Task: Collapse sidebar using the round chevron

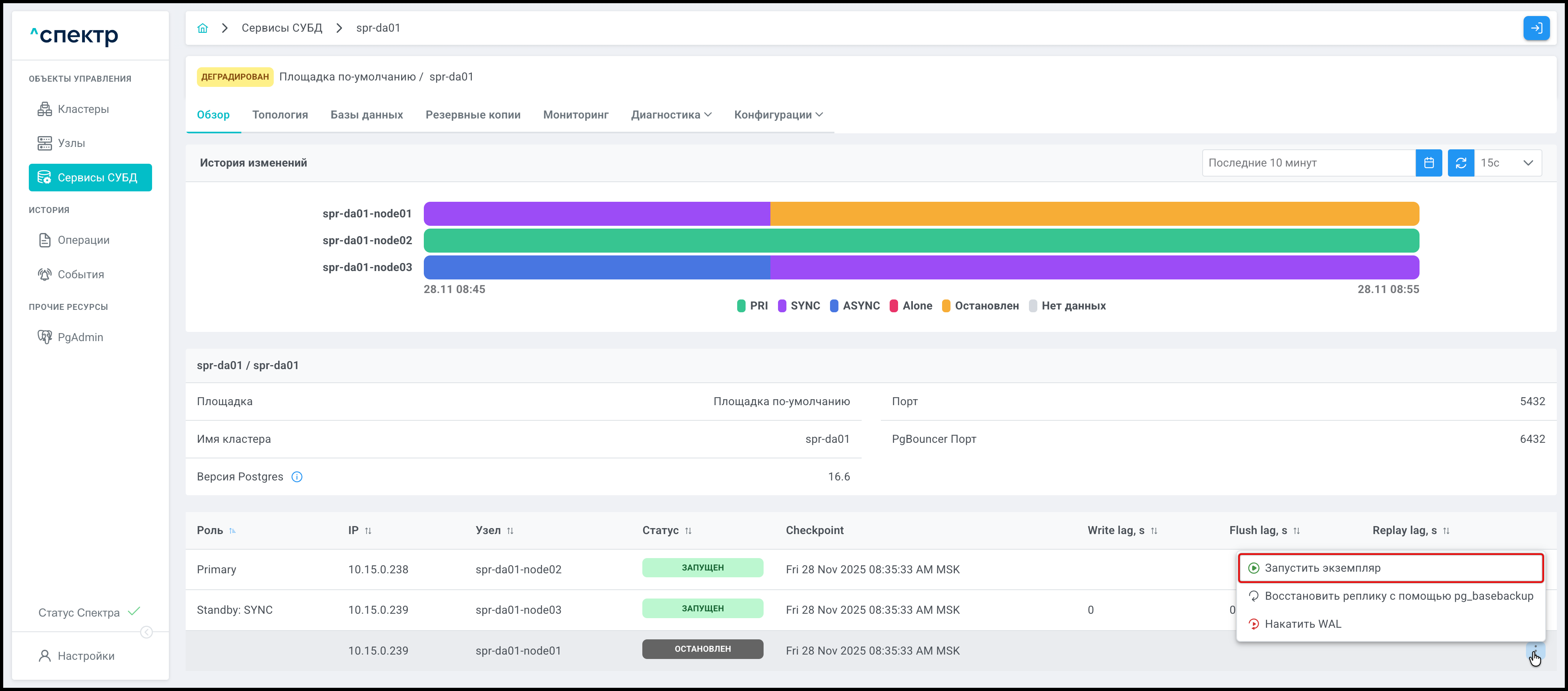Action: [x=147, y=632]
